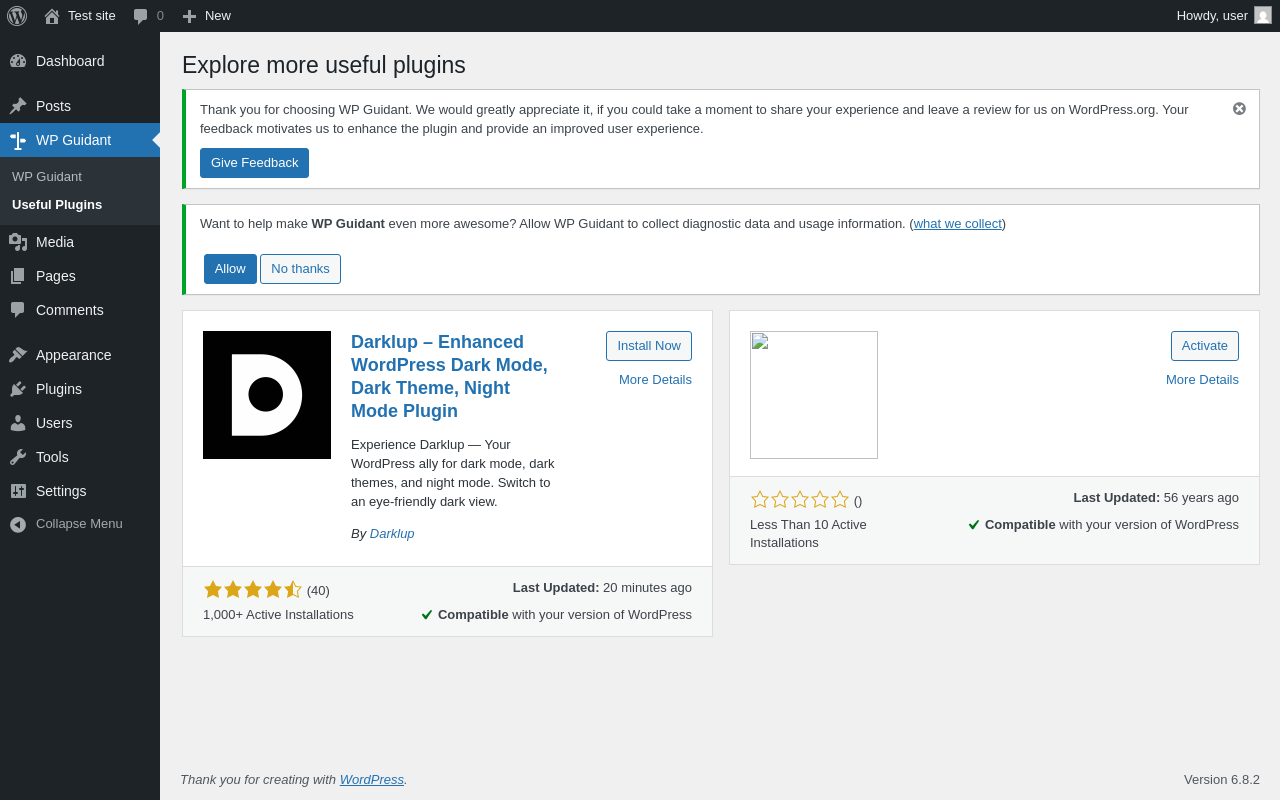Decline tracking with No thanks

click(300, 269)
